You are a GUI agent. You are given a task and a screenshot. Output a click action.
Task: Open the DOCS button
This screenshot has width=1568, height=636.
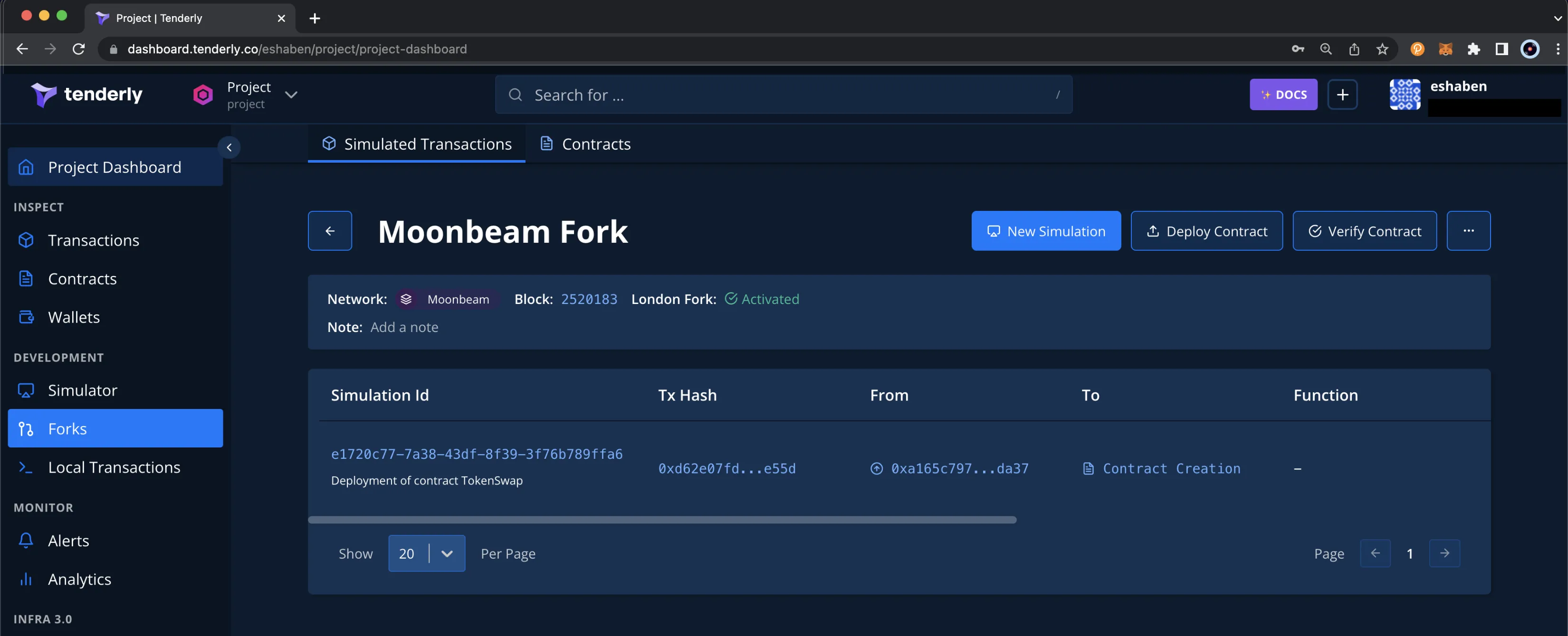1283,95
